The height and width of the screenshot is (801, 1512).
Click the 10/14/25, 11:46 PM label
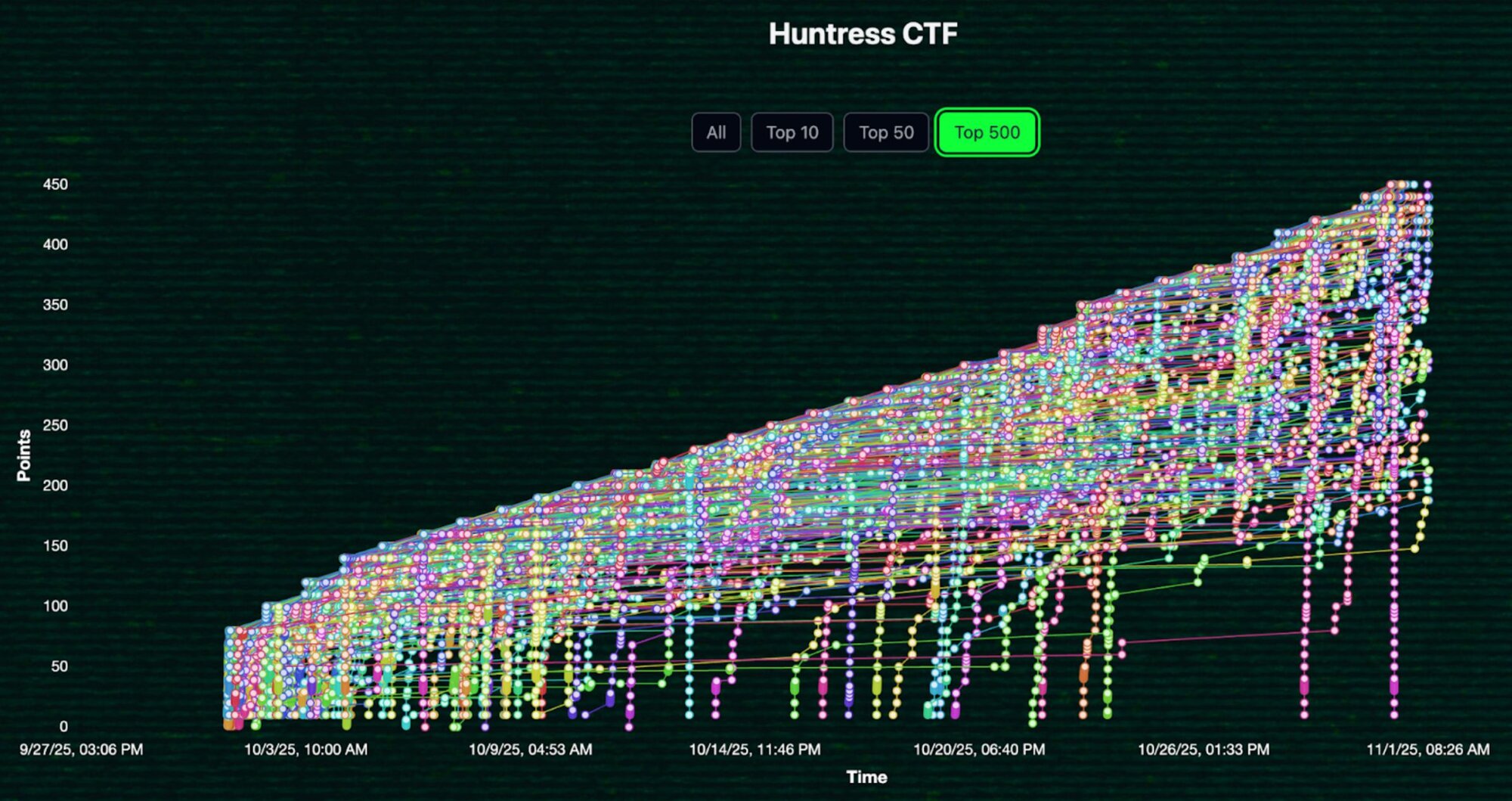[754, 750]
